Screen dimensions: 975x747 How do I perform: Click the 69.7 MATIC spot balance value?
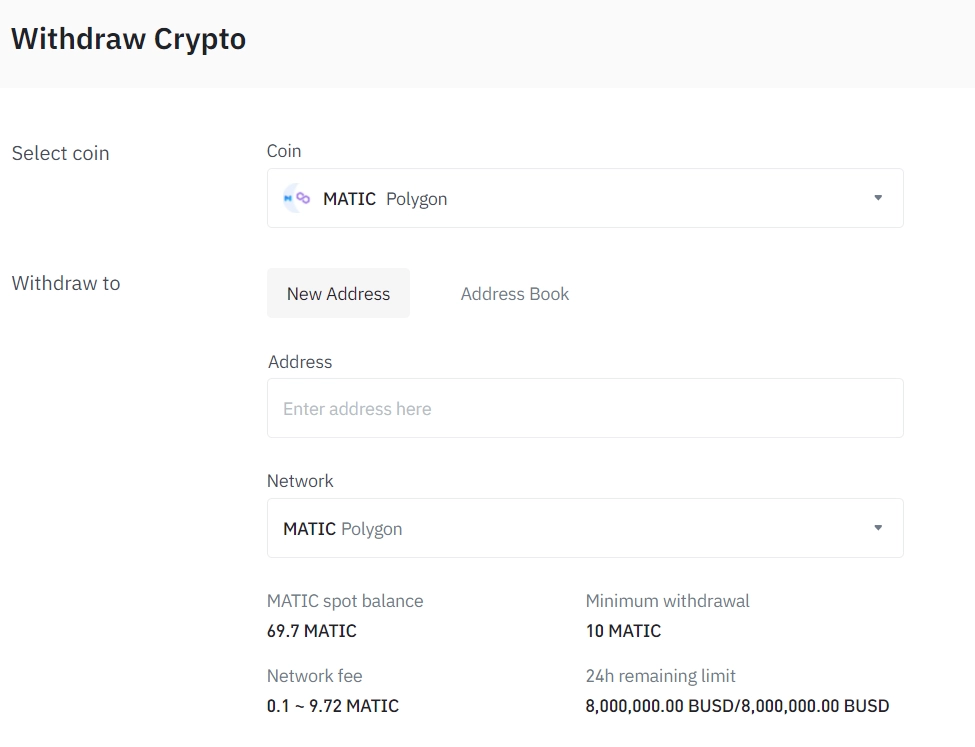311,631
